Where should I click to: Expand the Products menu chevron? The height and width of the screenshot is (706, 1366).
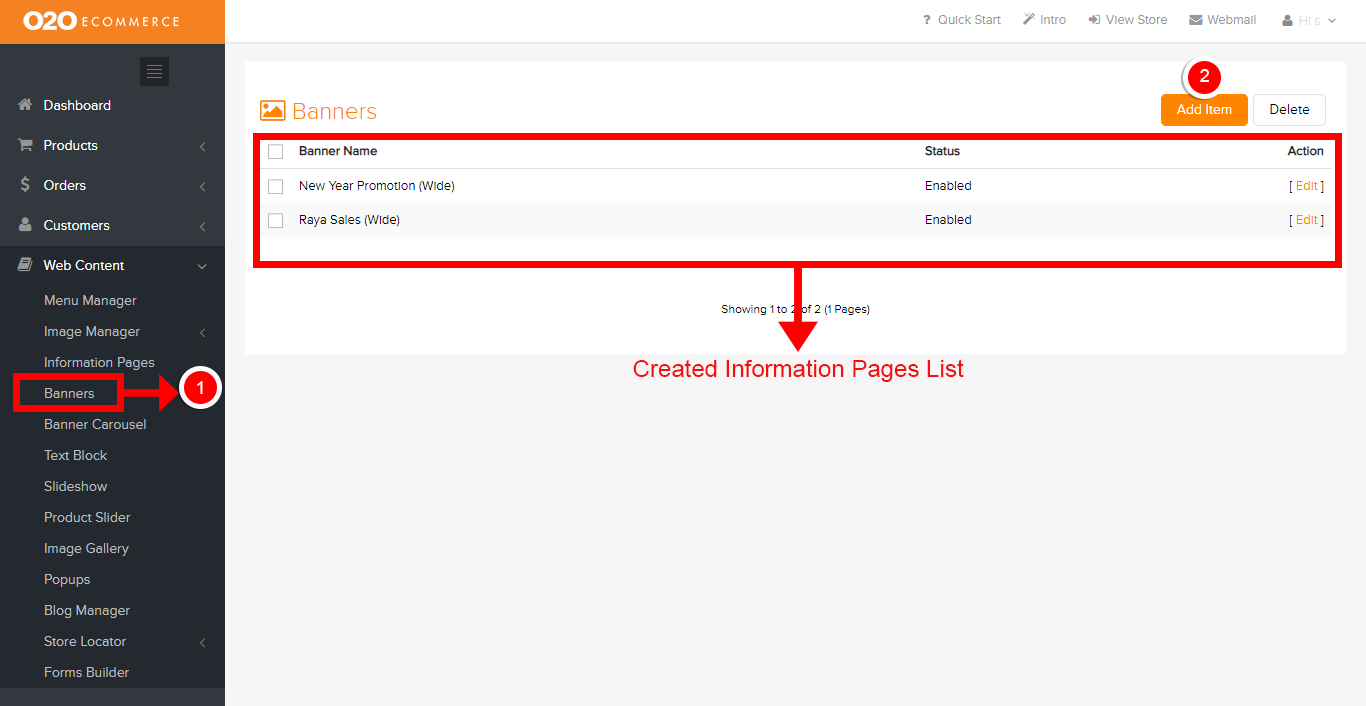[x=202, y=146]
